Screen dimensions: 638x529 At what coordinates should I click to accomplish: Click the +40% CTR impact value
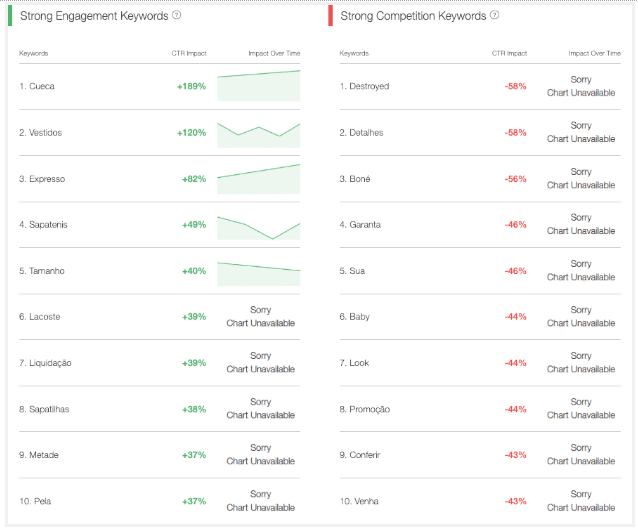click(x=194, y=271)
